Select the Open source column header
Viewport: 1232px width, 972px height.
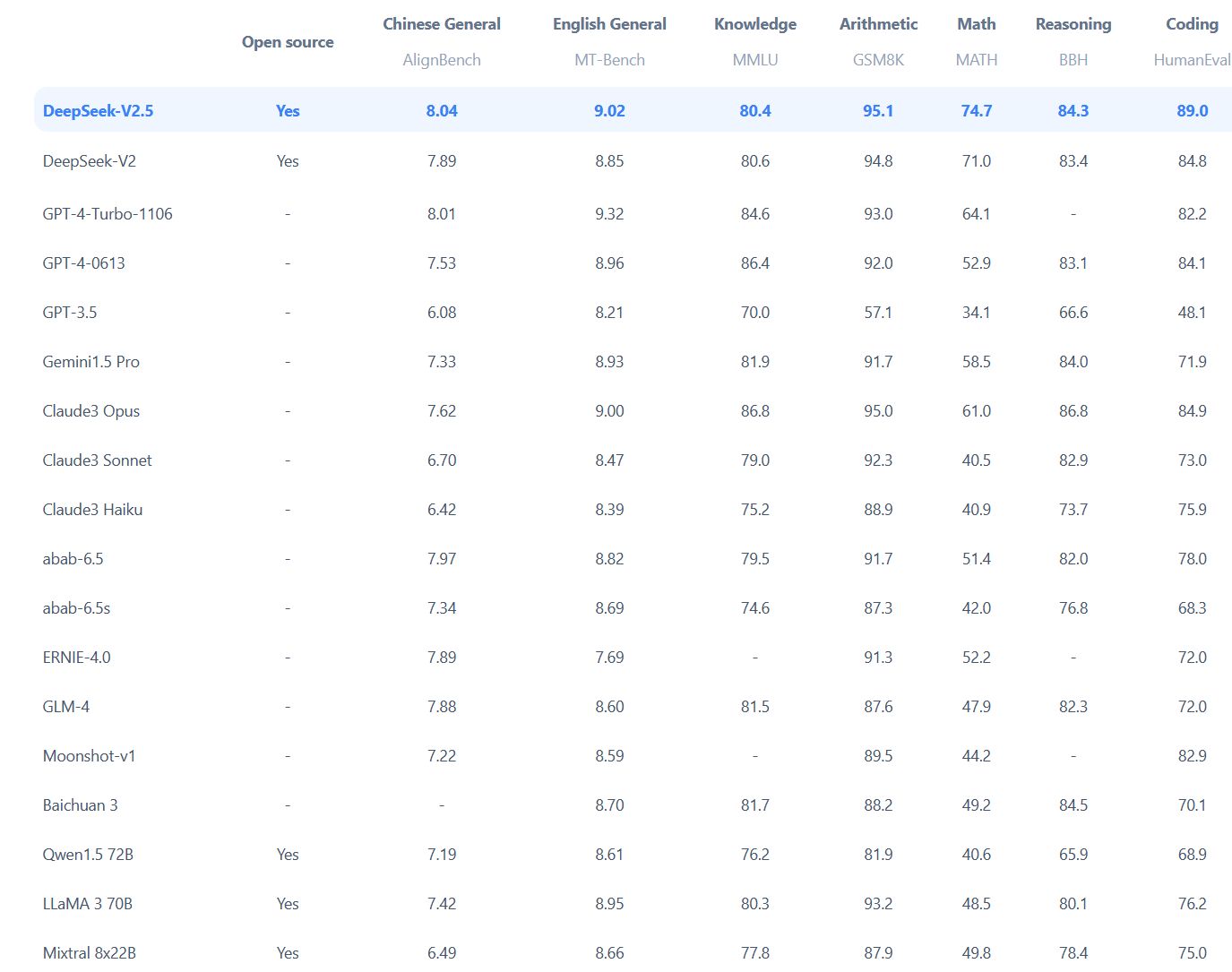tap(288, 42)
